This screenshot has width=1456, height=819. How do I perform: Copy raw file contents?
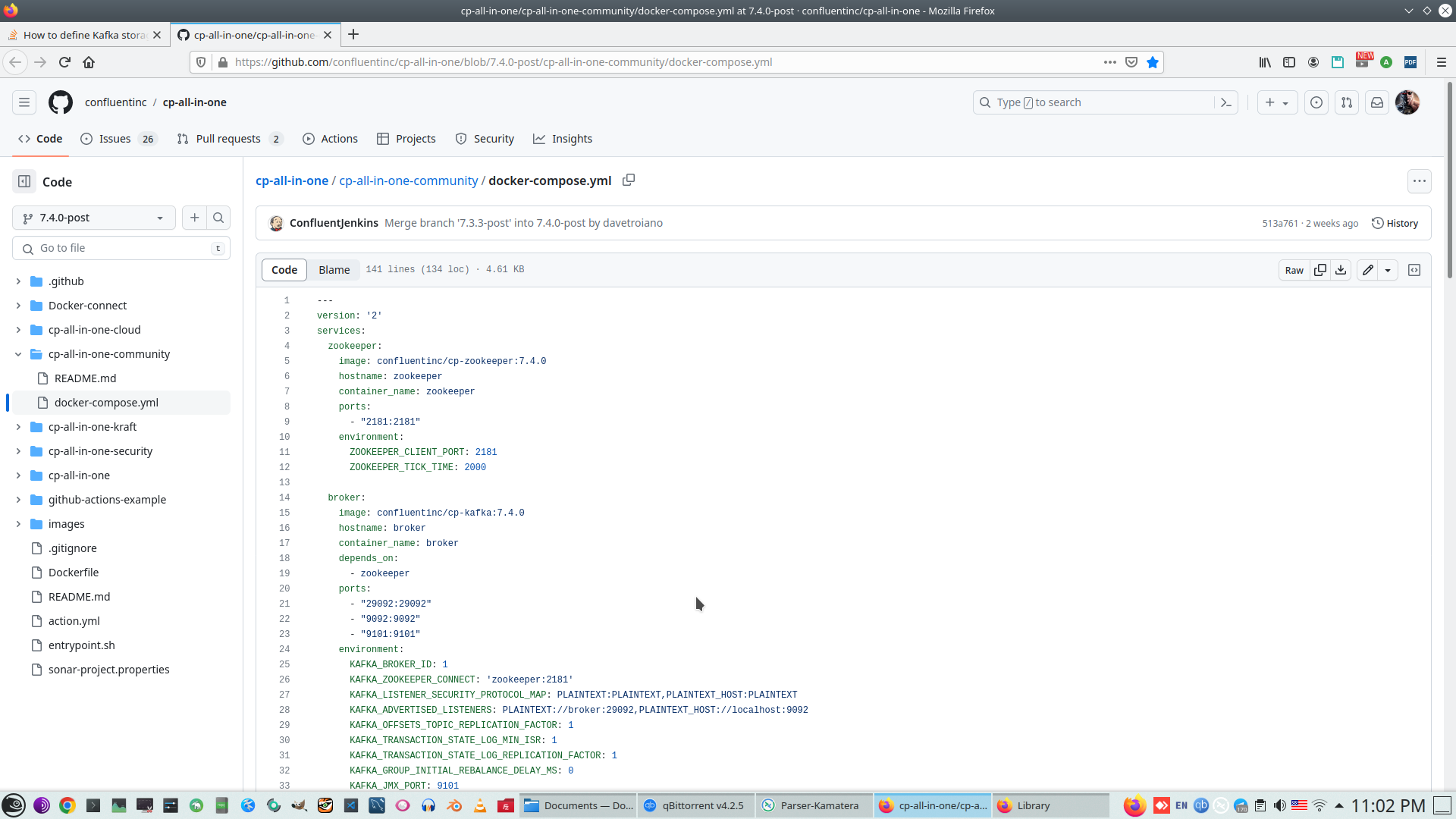(1320, 270)
